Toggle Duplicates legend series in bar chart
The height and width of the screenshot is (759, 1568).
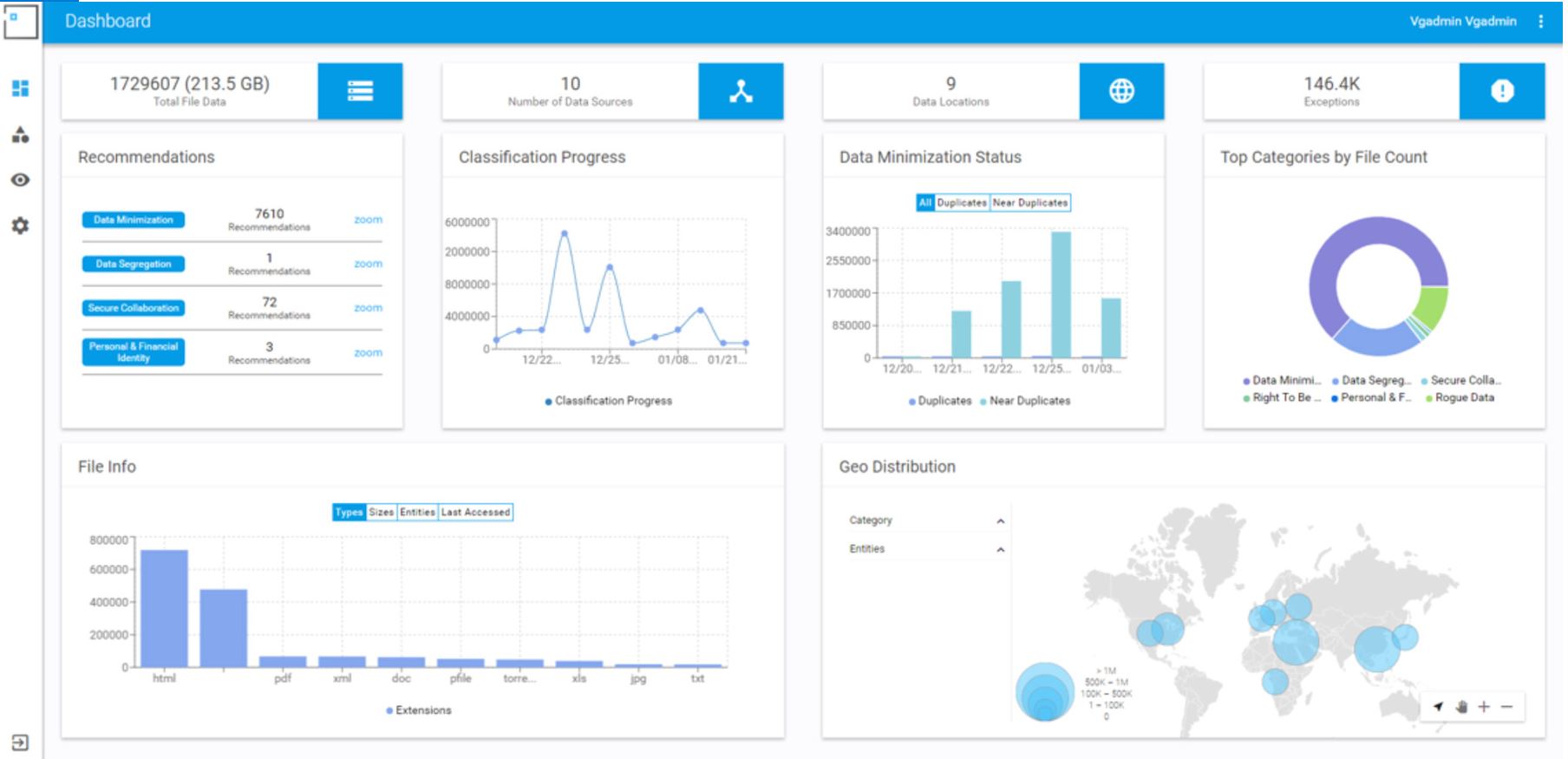(x=940, y=401)
